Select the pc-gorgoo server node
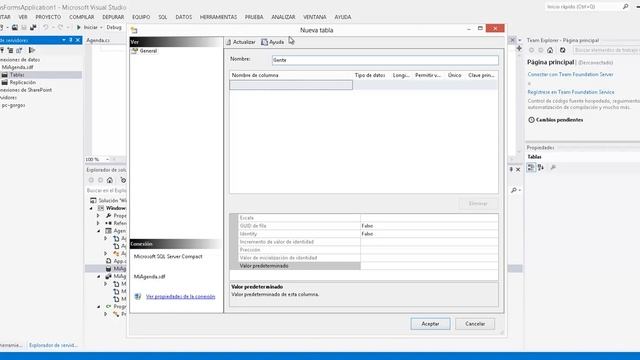640x360 pixels. (13, 105)
